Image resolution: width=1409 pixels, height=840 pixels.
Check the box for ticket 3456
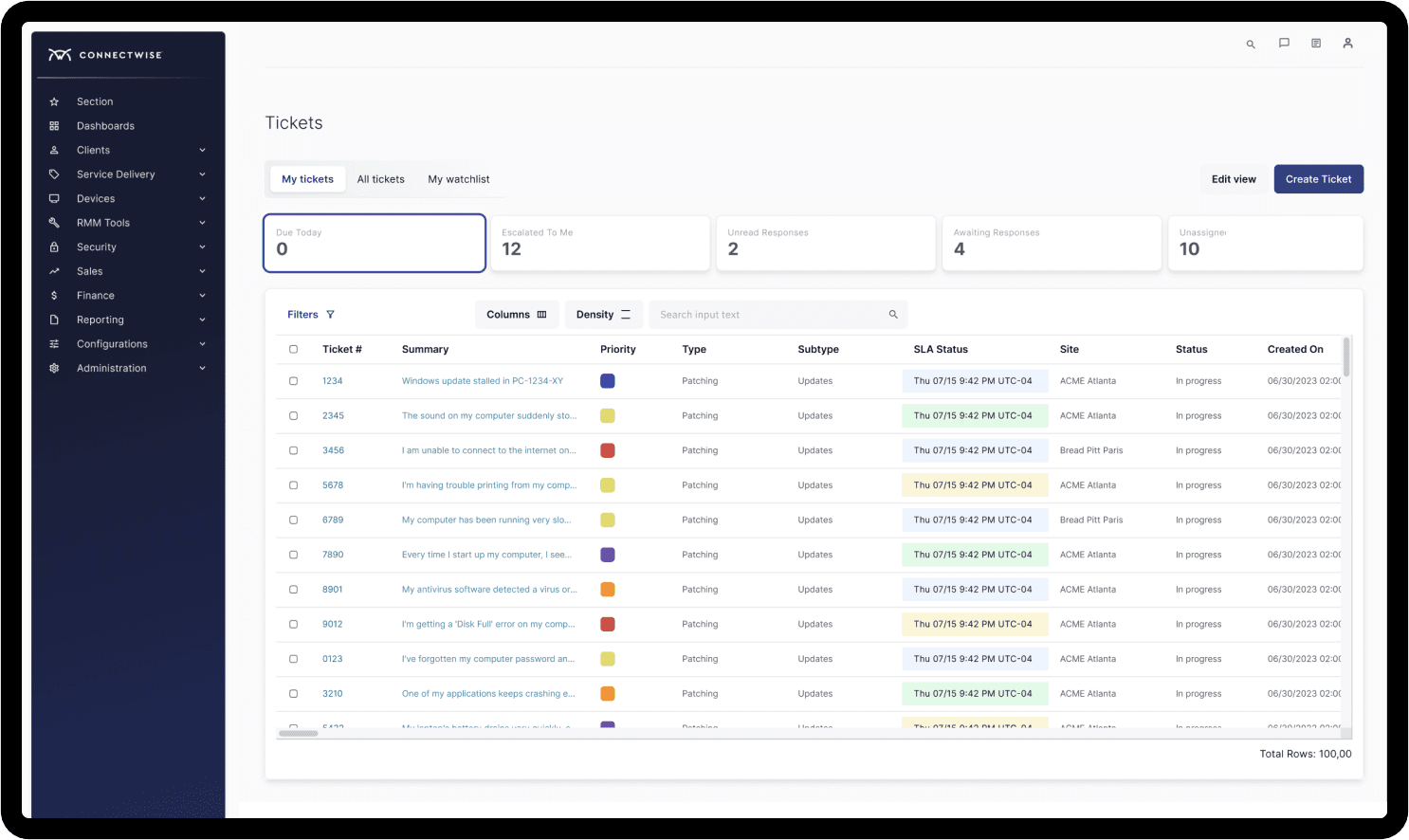(x=293, y=450)
